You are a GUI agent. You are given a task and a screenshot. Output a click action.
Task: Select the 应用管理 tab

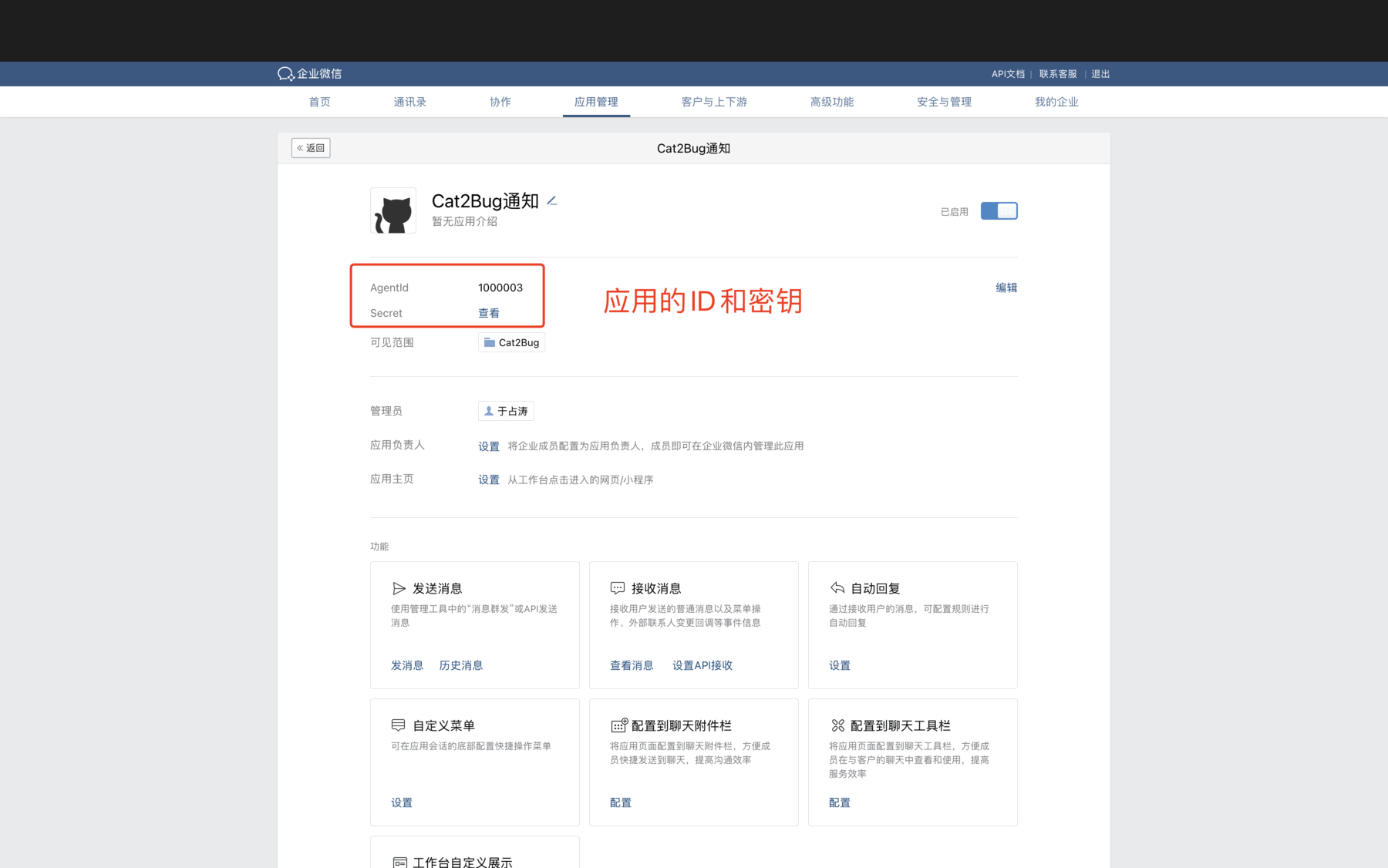(x=596, y=102)
